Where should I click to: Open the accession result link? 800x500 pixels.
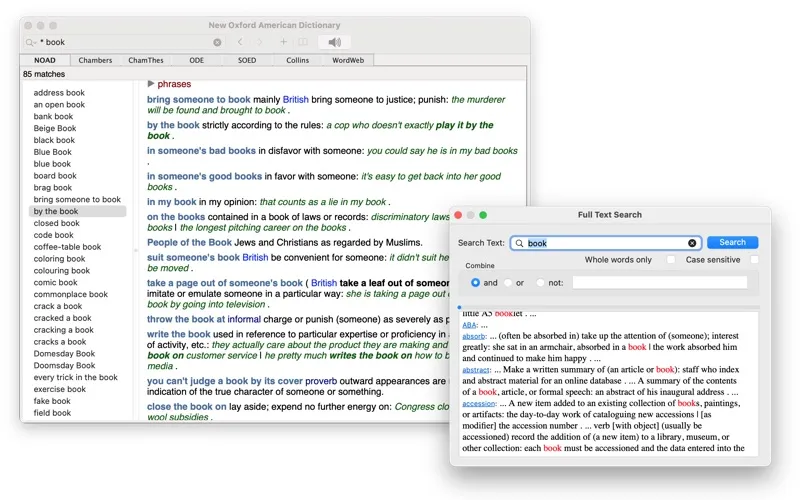tap(479, 404)
